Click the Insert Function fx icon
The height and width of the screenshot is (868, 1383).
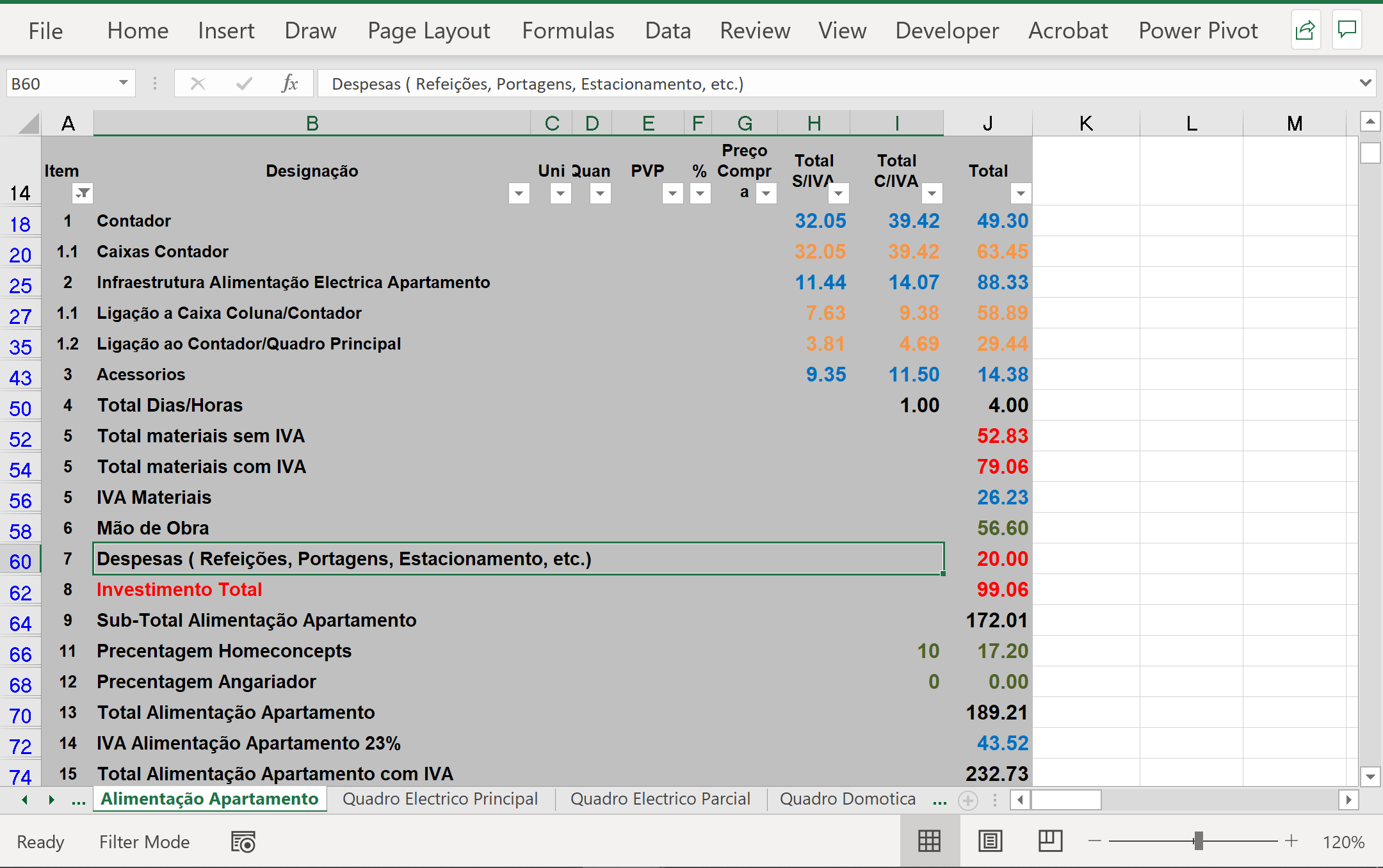[289, 83]
